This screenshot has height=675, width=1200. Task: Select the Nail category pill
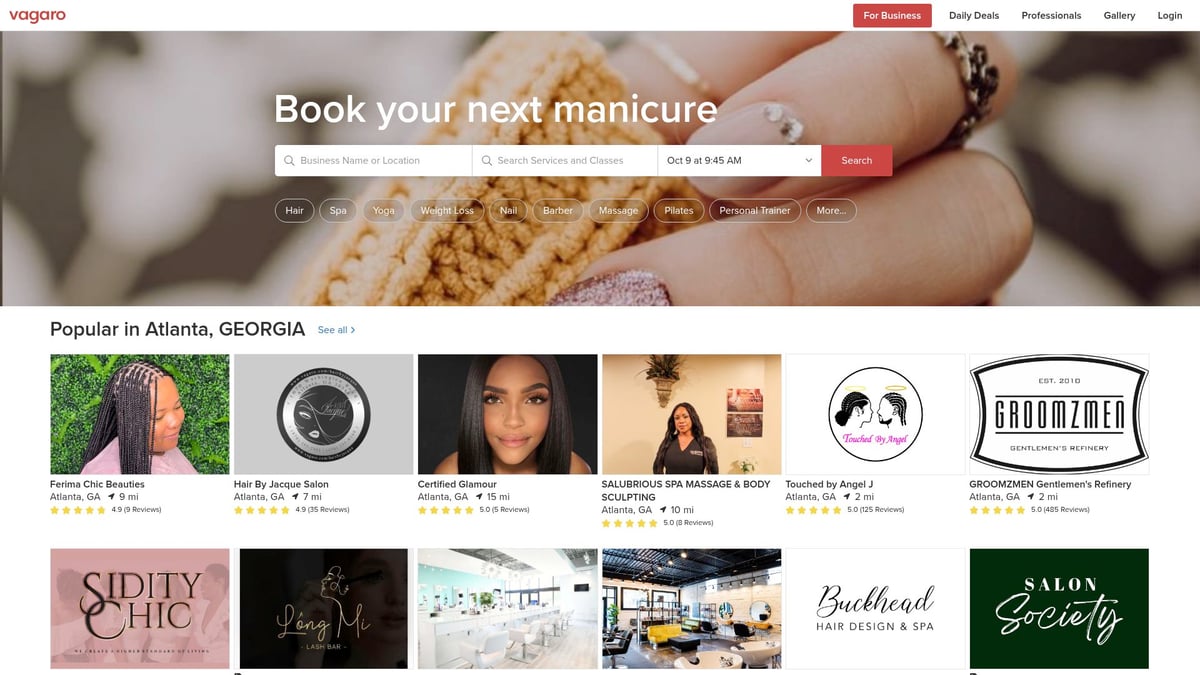508,211
